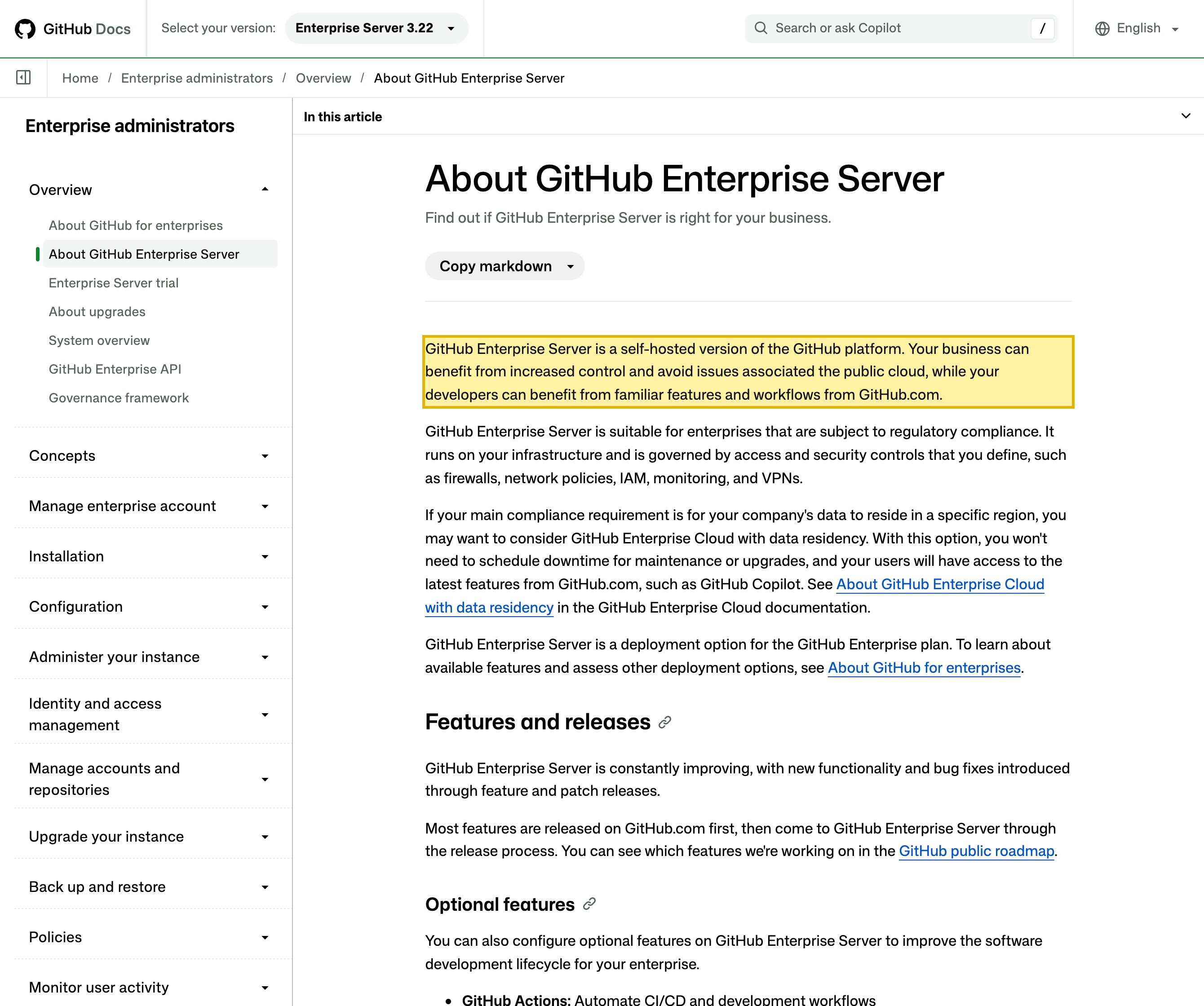Open GitHub Enterprise API sidebar item
Screen dimensions: 1204x1006
tap(115, 369)
